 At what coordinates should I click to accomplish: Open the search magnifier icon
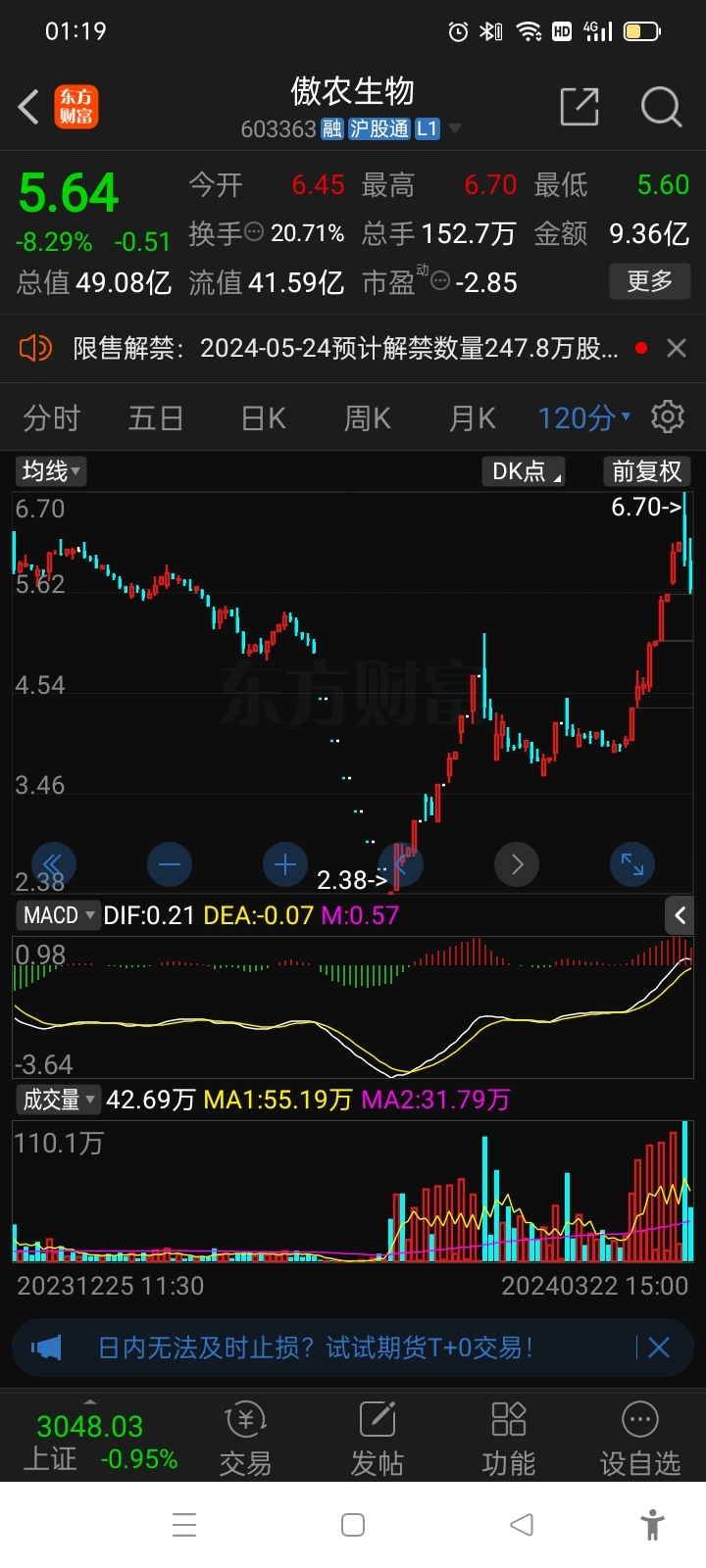click(662, 107)
